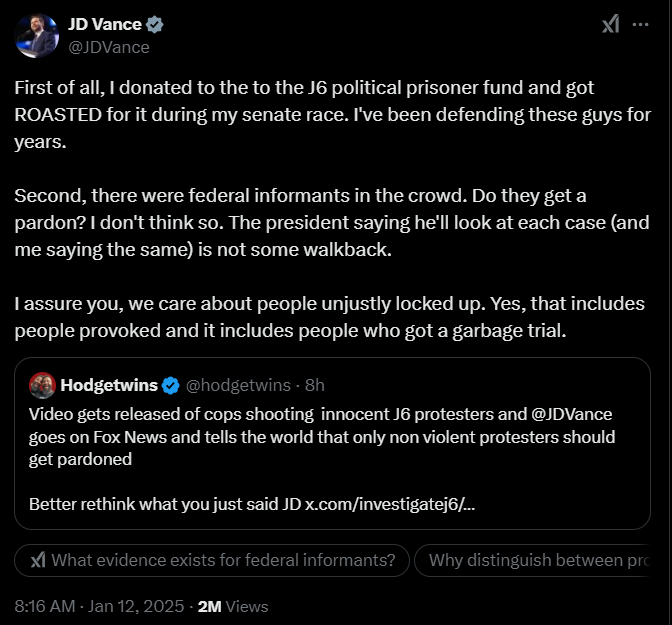
Task: Open JD Vance's profile picture
Action: [x=35, y=35]
